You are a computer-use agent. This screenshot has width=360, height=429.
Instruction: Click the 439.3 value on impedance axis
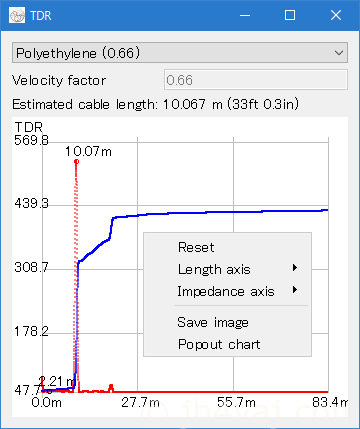coord(31,203)
